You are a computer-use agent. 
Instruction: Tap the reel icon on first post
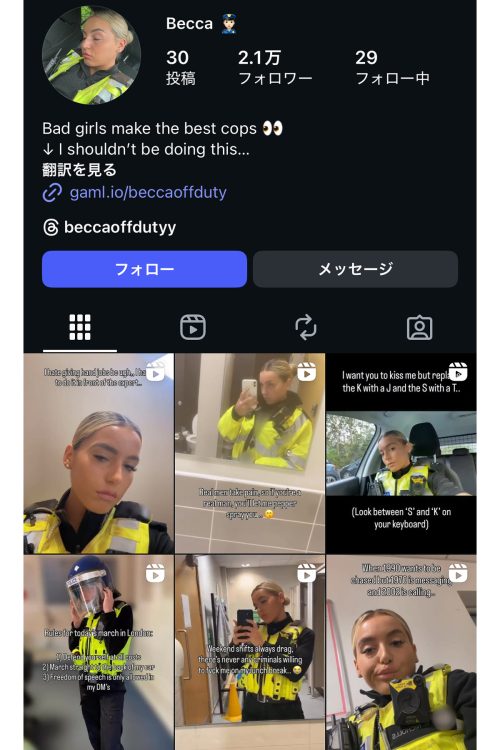(155, 372)
